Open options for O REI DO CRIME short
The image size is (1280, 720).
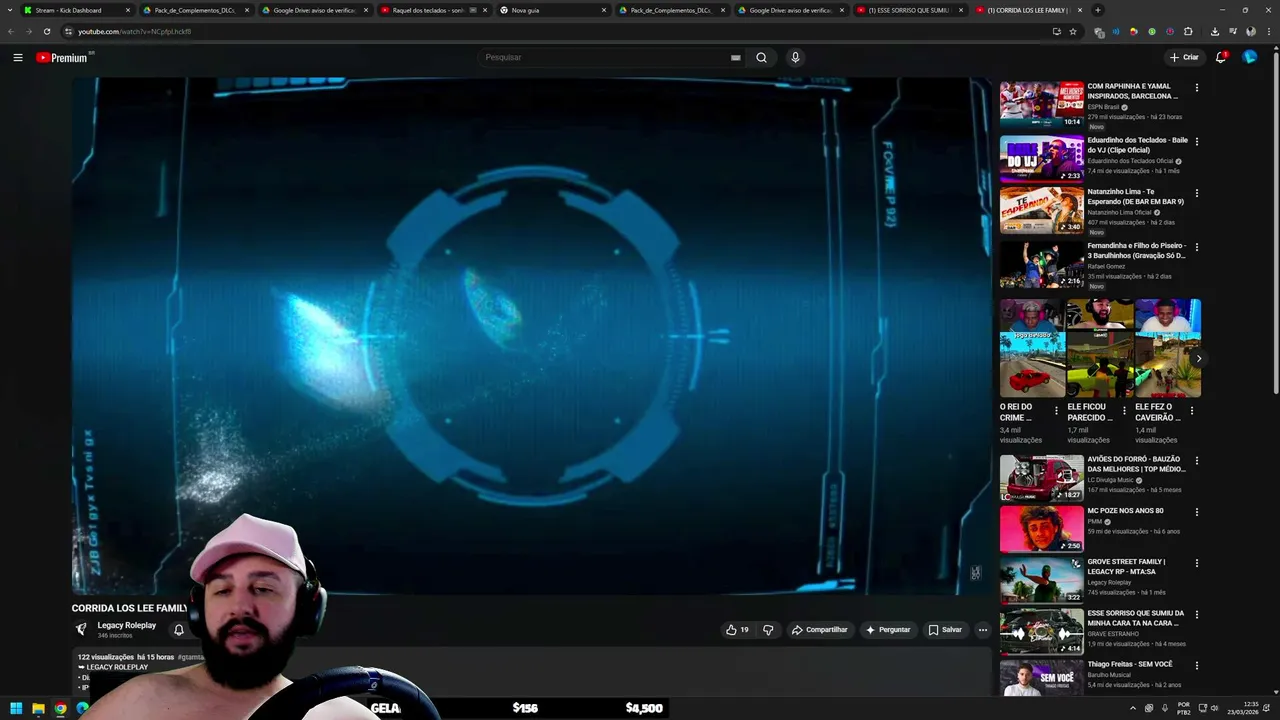1057,411
